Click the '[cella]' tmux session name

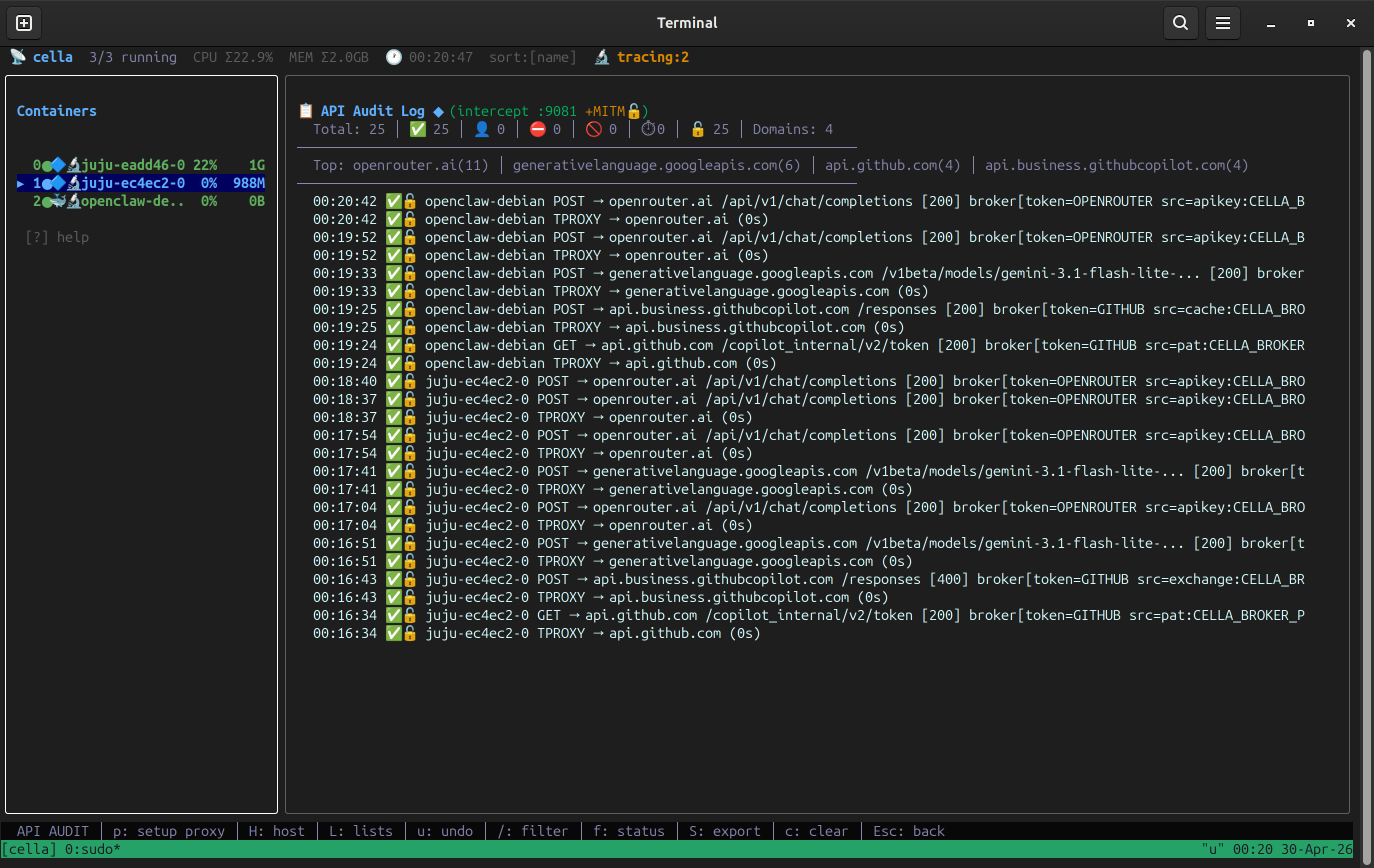28,849
